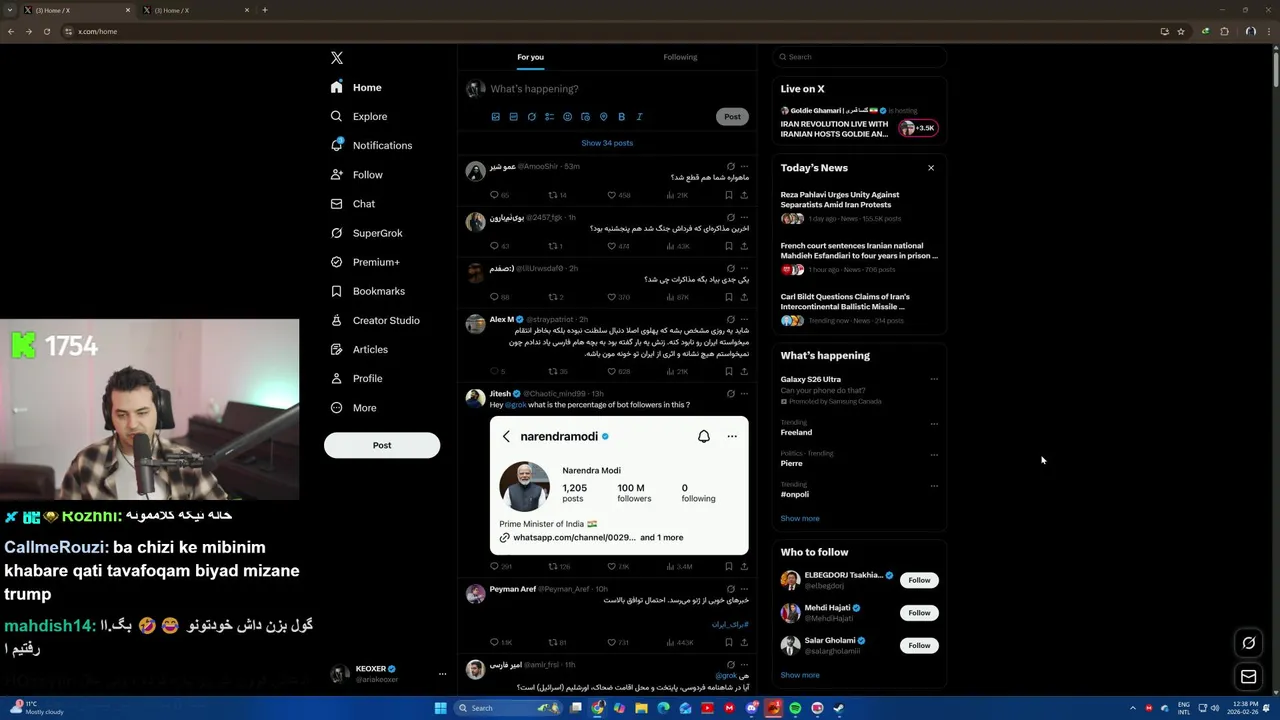Image resolution: width=1280 pixels, height=720 pixels.
Task: Add a poll to the post
Action: 549,117
